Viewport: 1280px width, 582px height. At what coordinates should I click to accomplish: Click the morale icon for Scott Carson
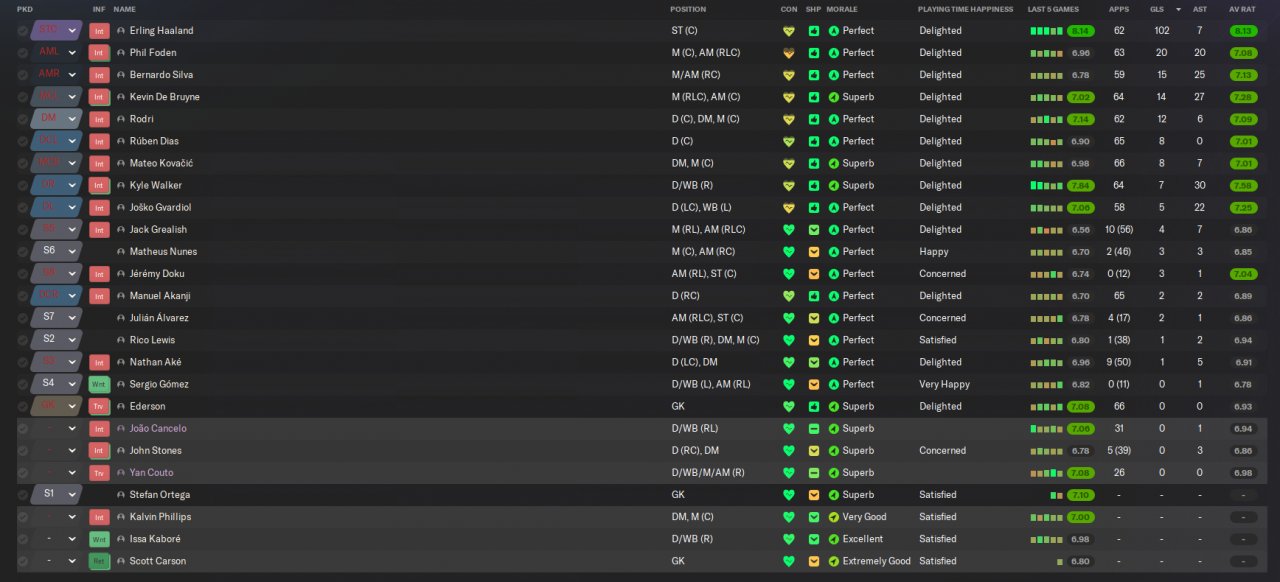click(834, 561)
